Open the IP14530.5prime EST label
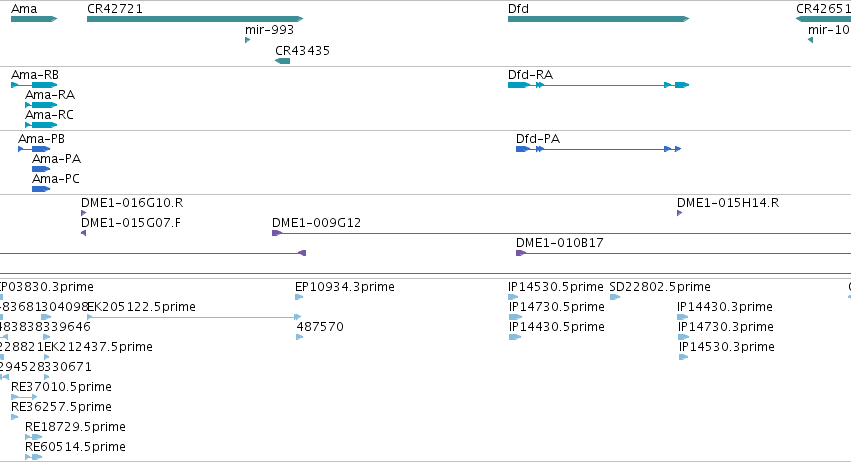 (x=556, y=287)
